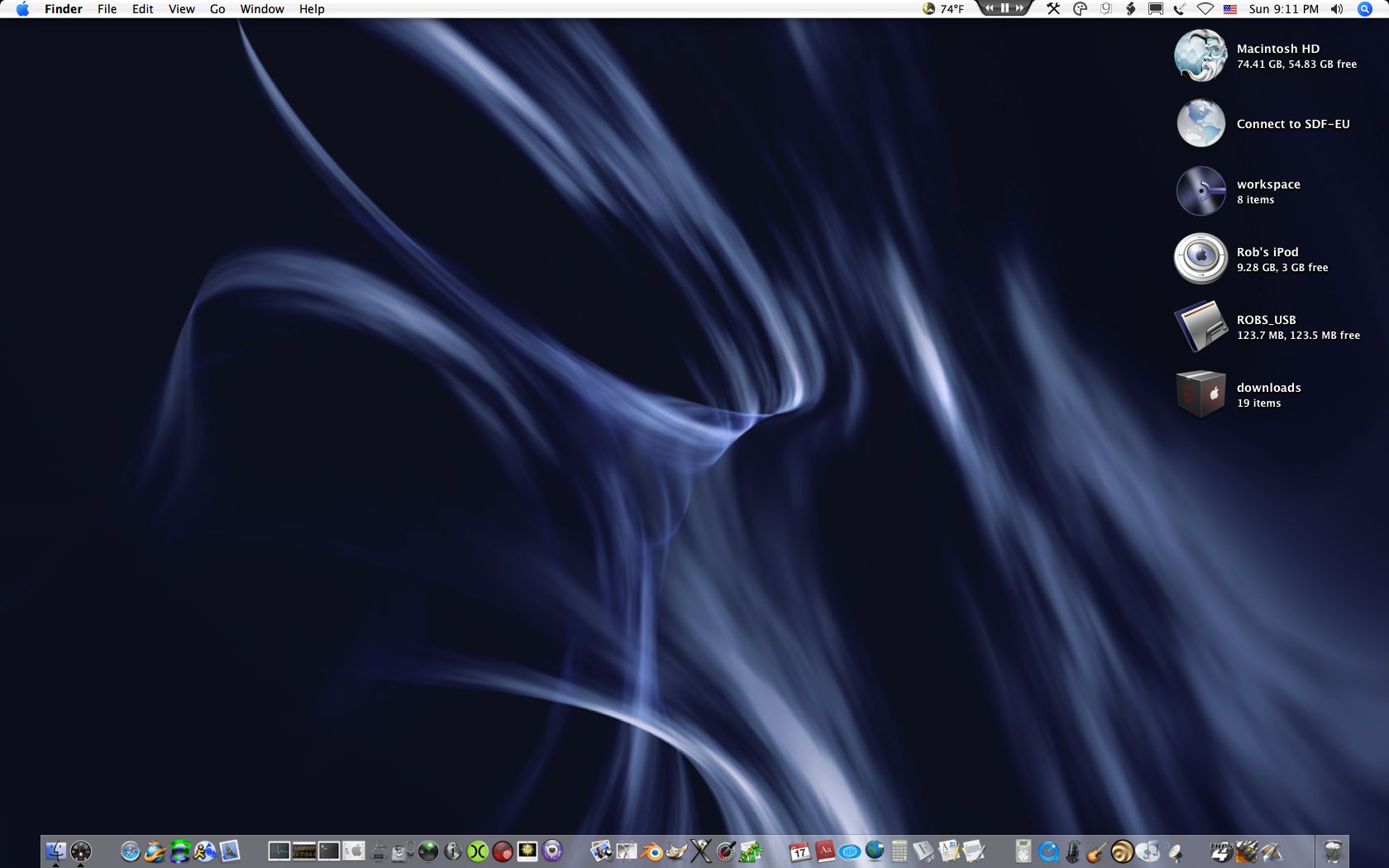This screenshot has height=868, width=1389.
Task: Click pause in menu bar player
Action: [x=1005, y=7]
